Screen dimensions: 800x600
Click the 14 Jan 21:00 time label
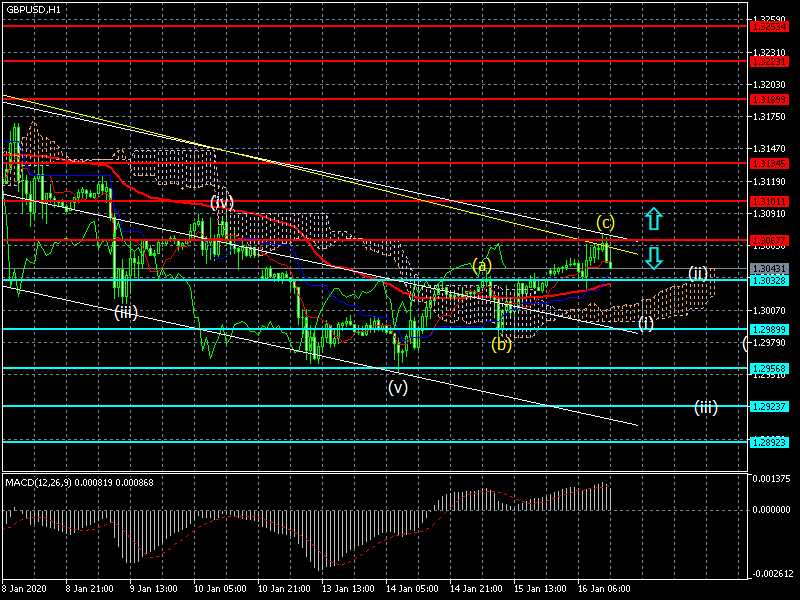coord(476,589)
